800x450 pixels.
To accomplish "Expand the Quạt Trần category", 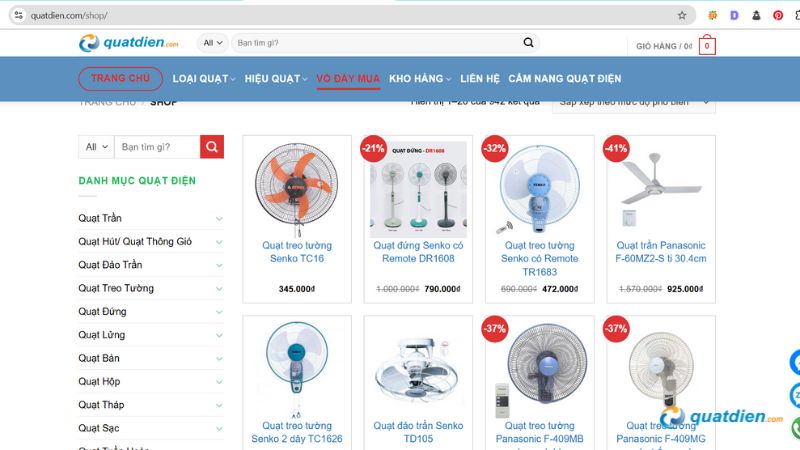I will coord(219,218).
